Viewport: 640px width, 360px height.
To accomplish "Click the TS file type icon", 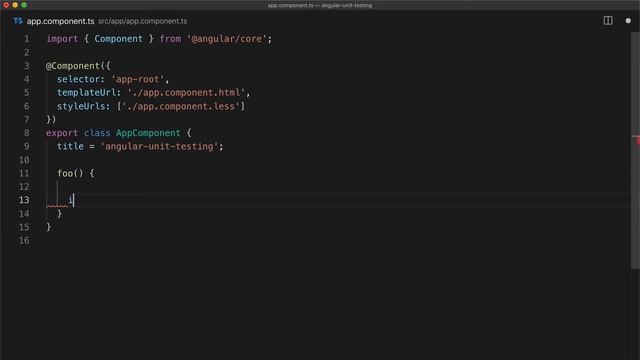I will (18, 21).
